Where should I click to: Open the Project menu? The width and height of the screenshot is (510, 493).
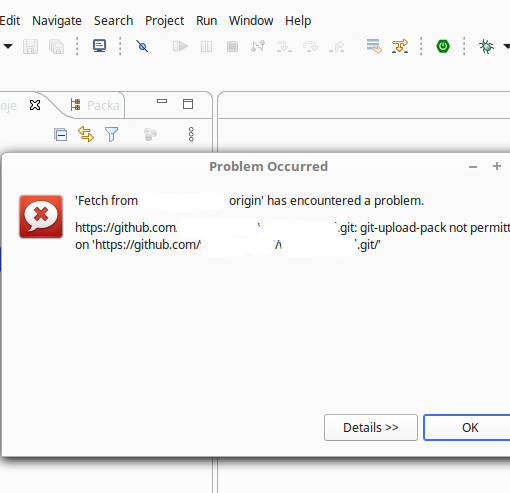[164, 21]
